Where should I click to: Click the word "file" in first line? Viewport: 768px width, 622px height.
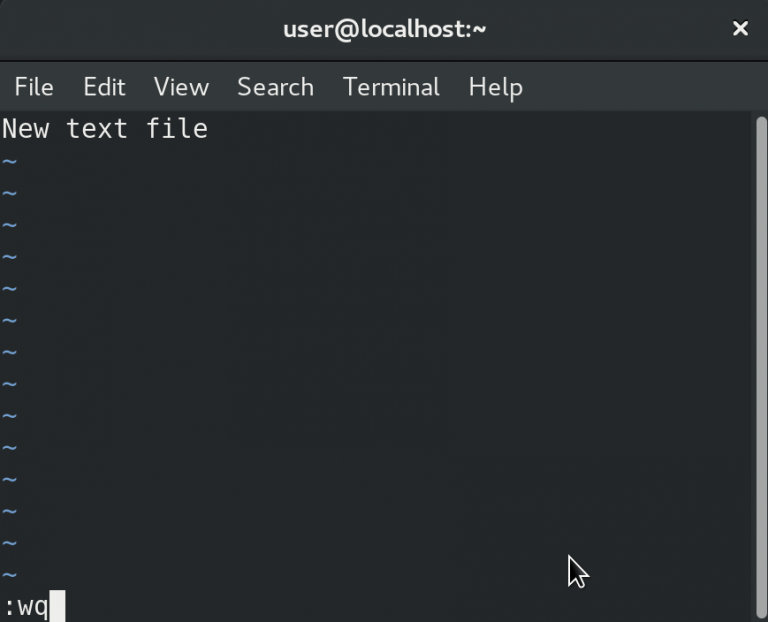tap(177, 129)
